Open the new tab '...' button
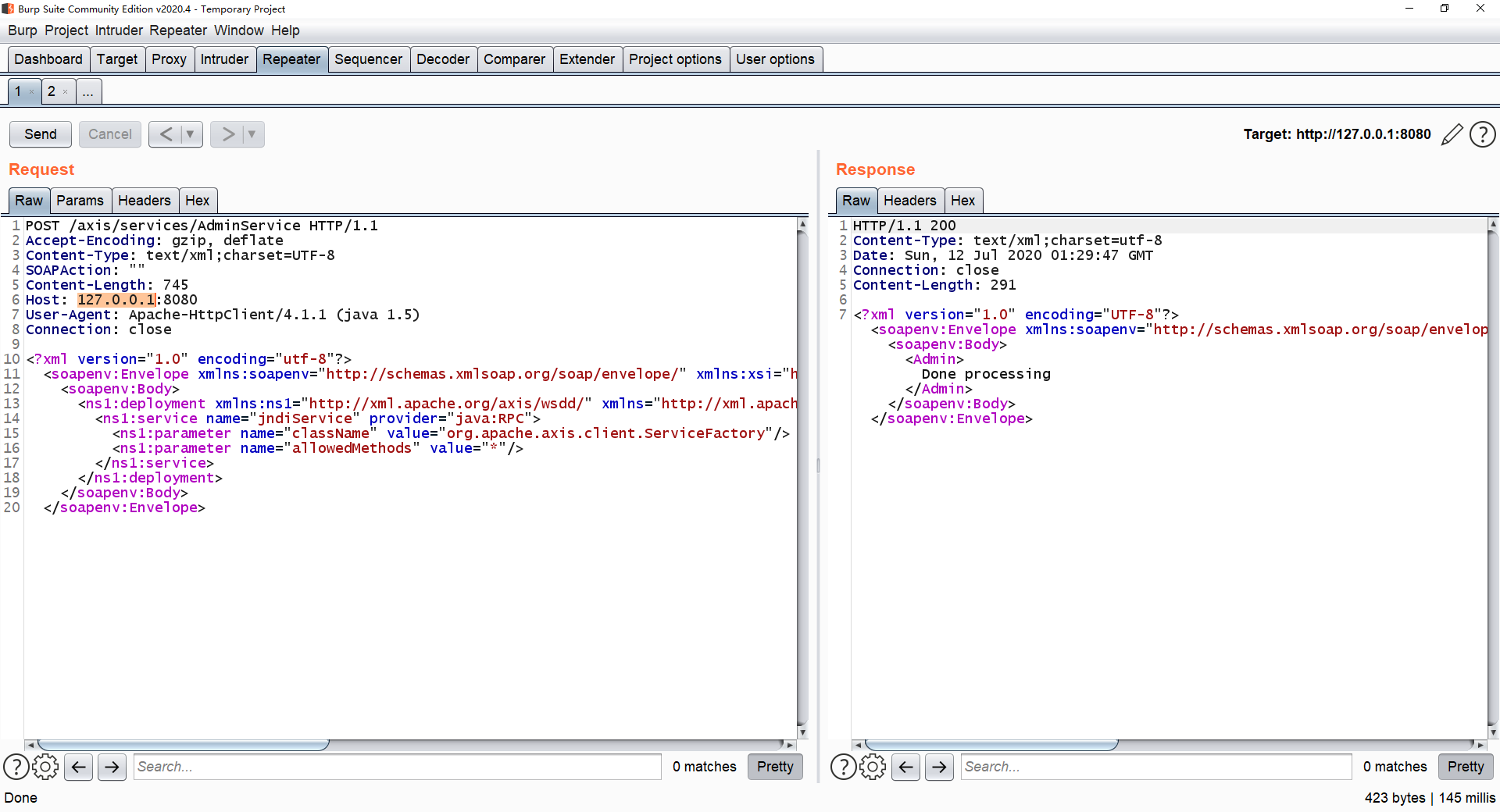Viewport: 1500px width, 812px height. [x=88, y=91]
